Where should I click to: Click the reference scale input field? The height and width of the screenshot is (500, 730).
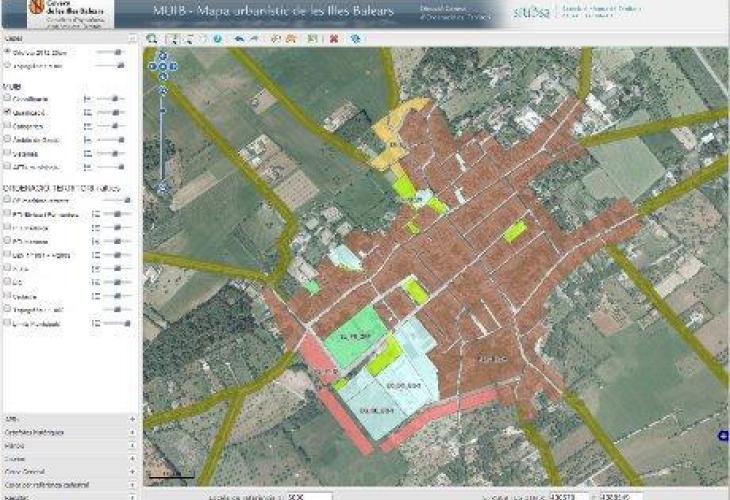pos(303,495)
